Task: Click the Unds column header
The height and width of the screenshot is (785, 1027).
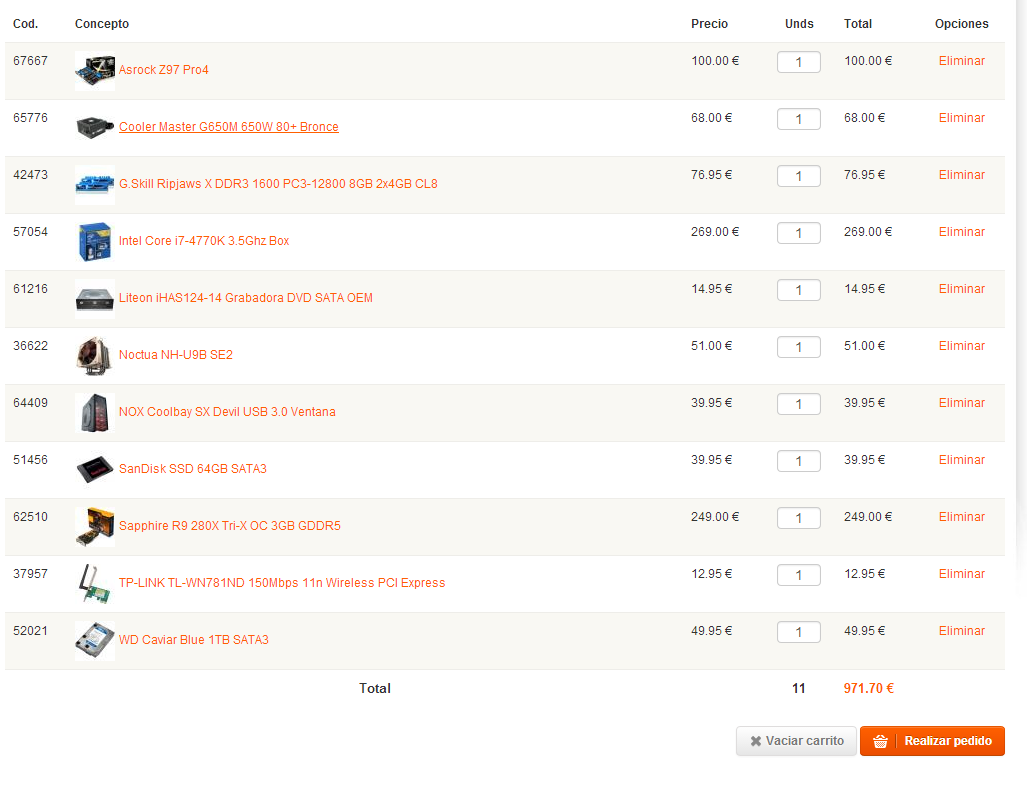Action: click(x=799, y=24)
